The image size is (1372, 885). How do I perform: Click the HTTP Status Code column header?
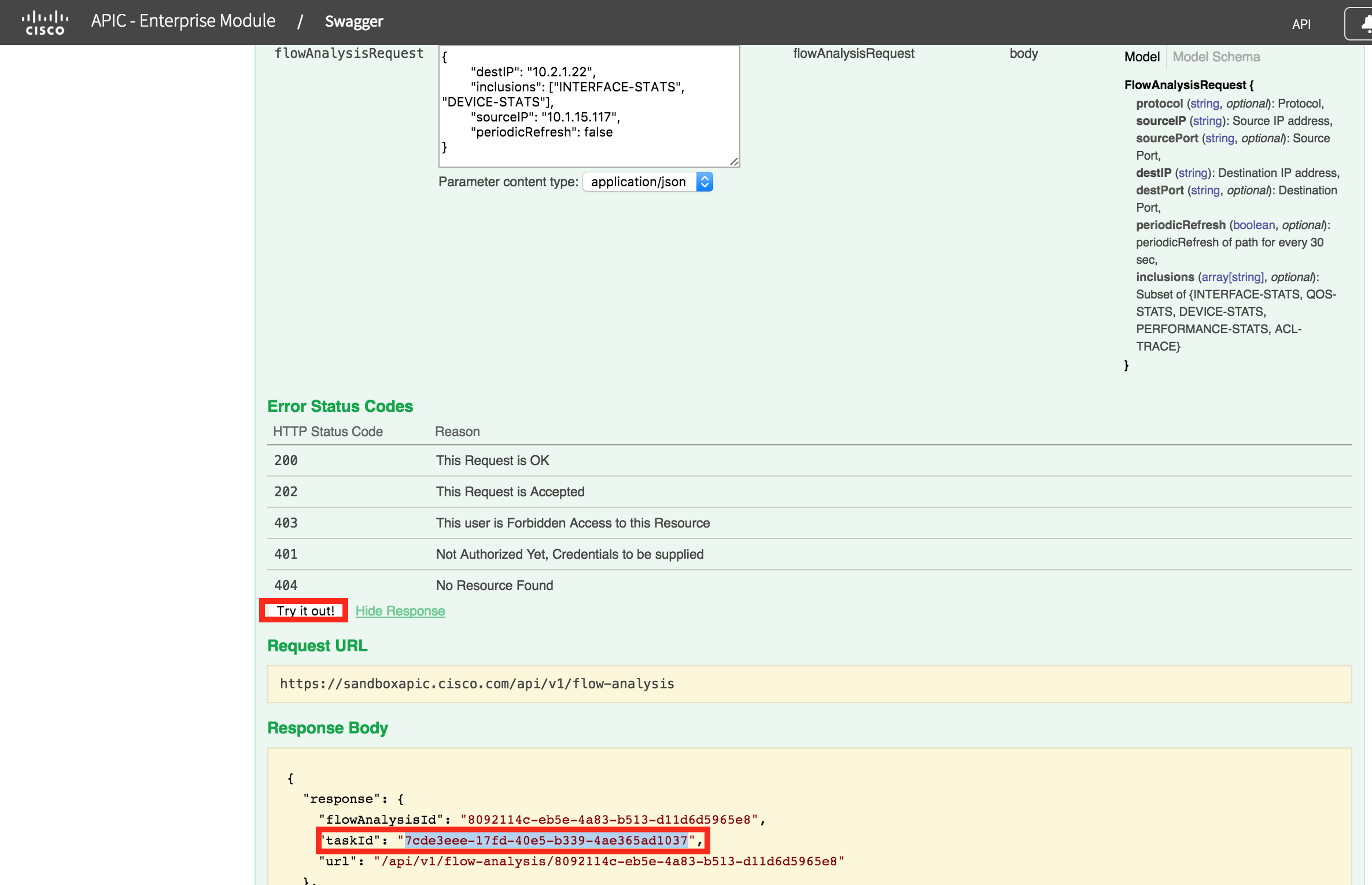(327, 432)
